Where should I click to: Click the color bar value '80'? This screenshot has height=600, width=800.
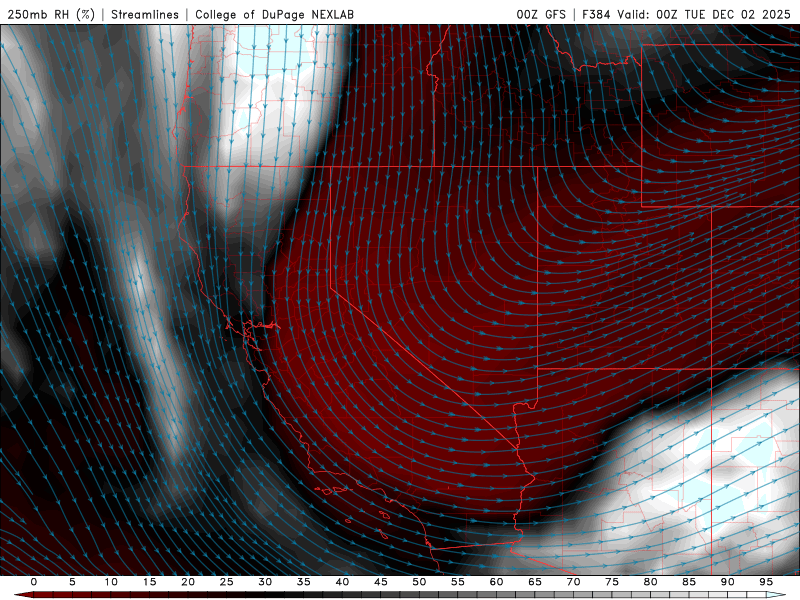pos(651,582)
